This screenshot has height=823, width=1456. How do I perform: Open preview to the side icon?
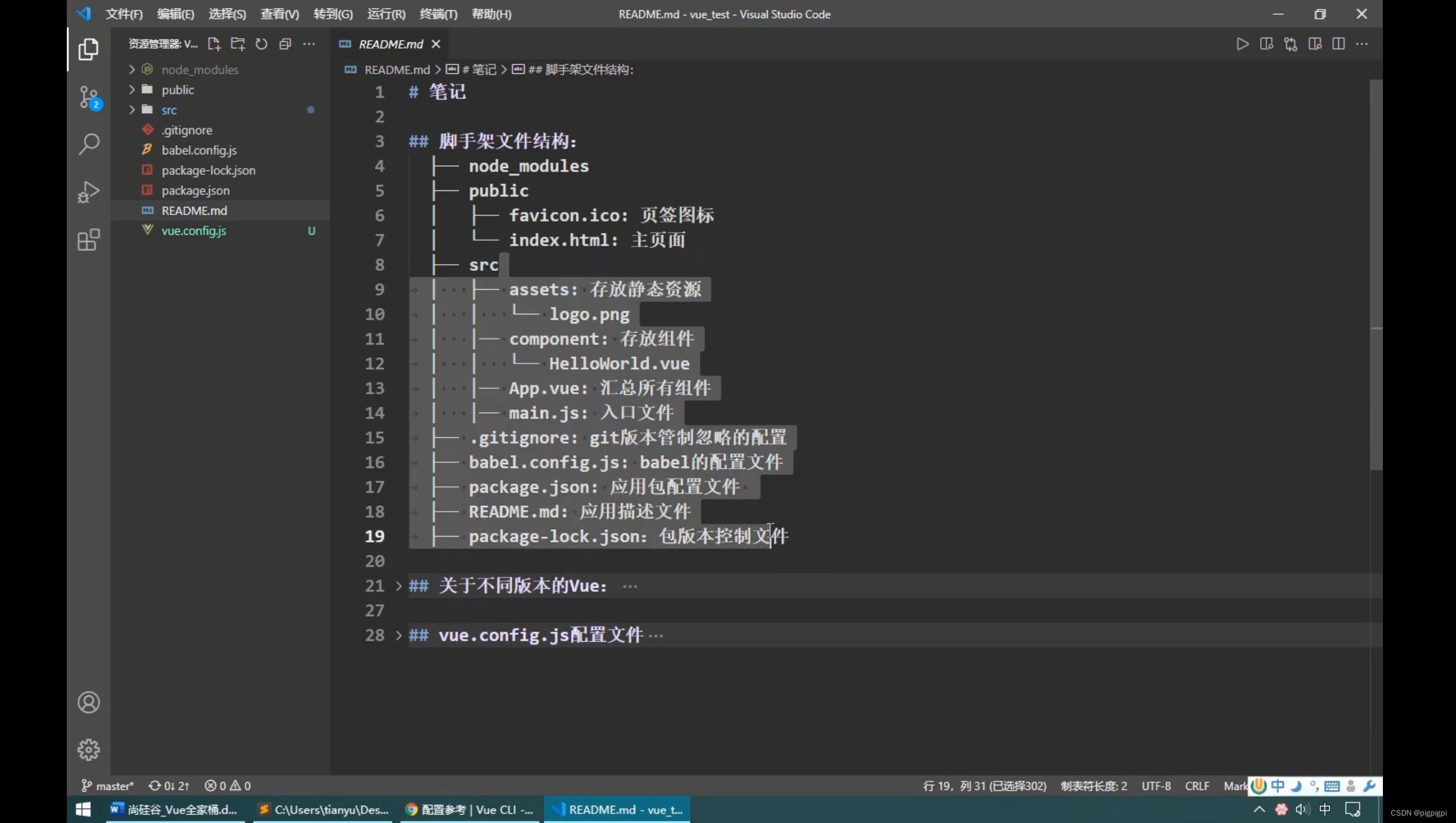1266,44
